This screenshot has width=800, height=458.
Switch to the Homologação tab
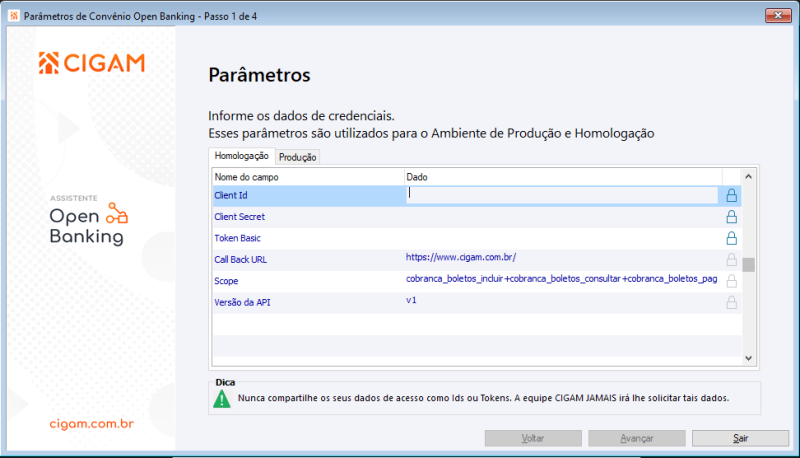pyautogui.click(x=241, y=156)
